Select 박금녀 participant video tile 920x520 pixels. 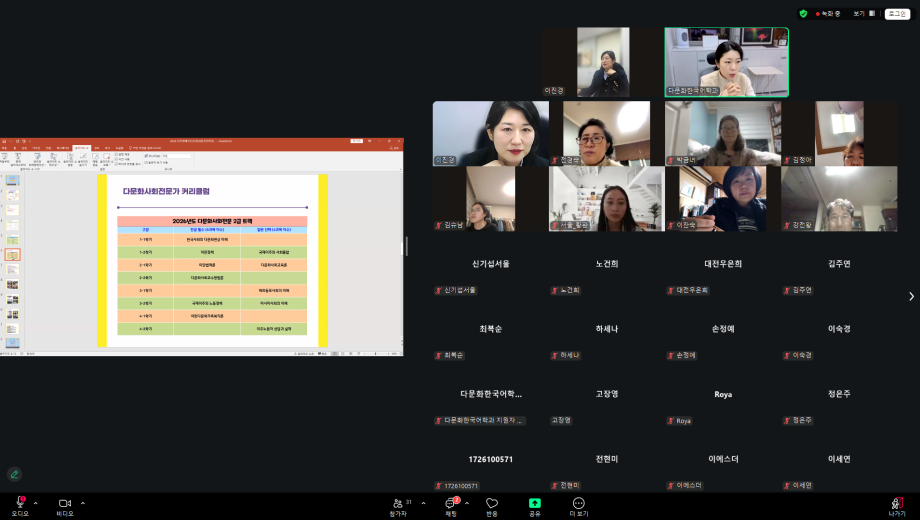[x=723, y=133]
